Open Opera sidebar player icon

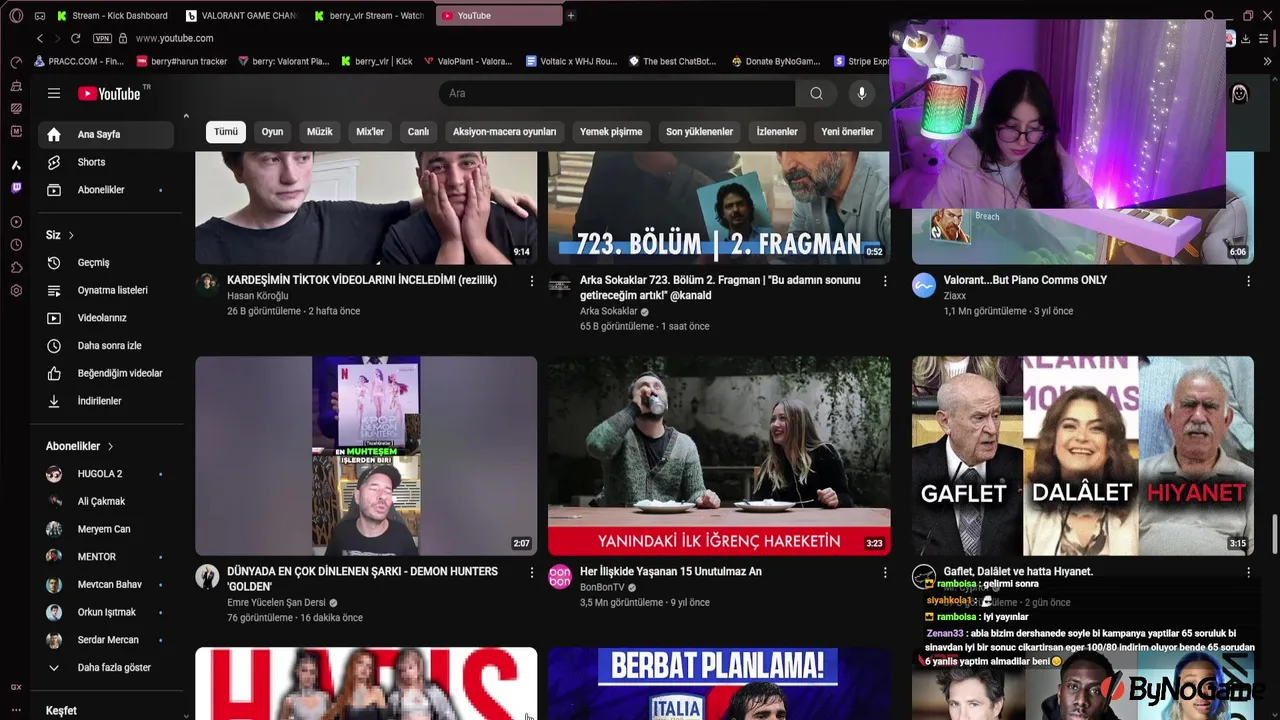click(x=16, y=222)
